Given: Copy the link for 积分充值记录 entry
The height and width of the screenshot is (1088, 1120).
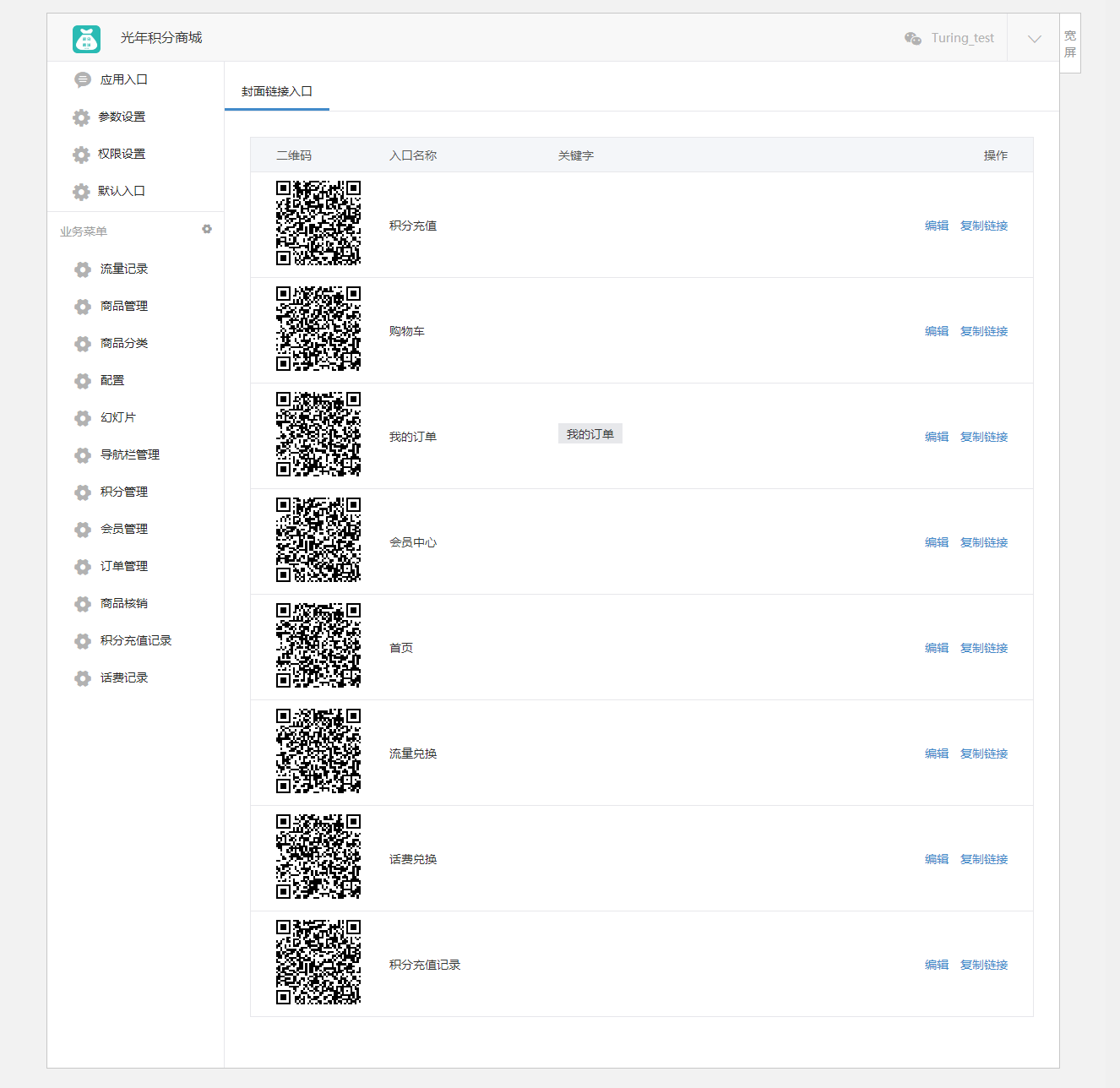Looking at the screenshot, I should coord(984,965).
